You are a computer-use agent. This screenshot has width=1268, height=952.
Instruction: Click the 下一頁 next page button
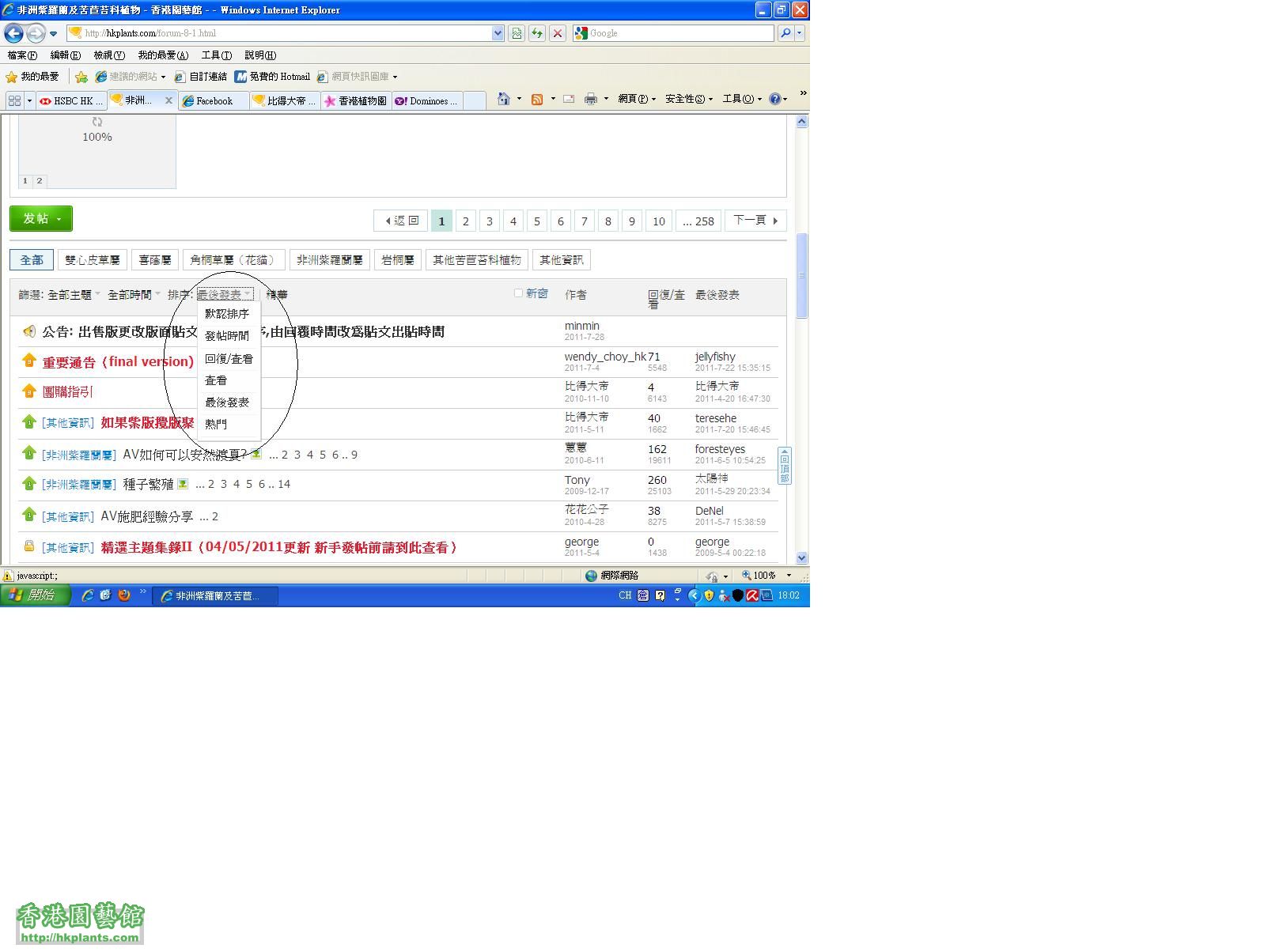coord(755,221)
